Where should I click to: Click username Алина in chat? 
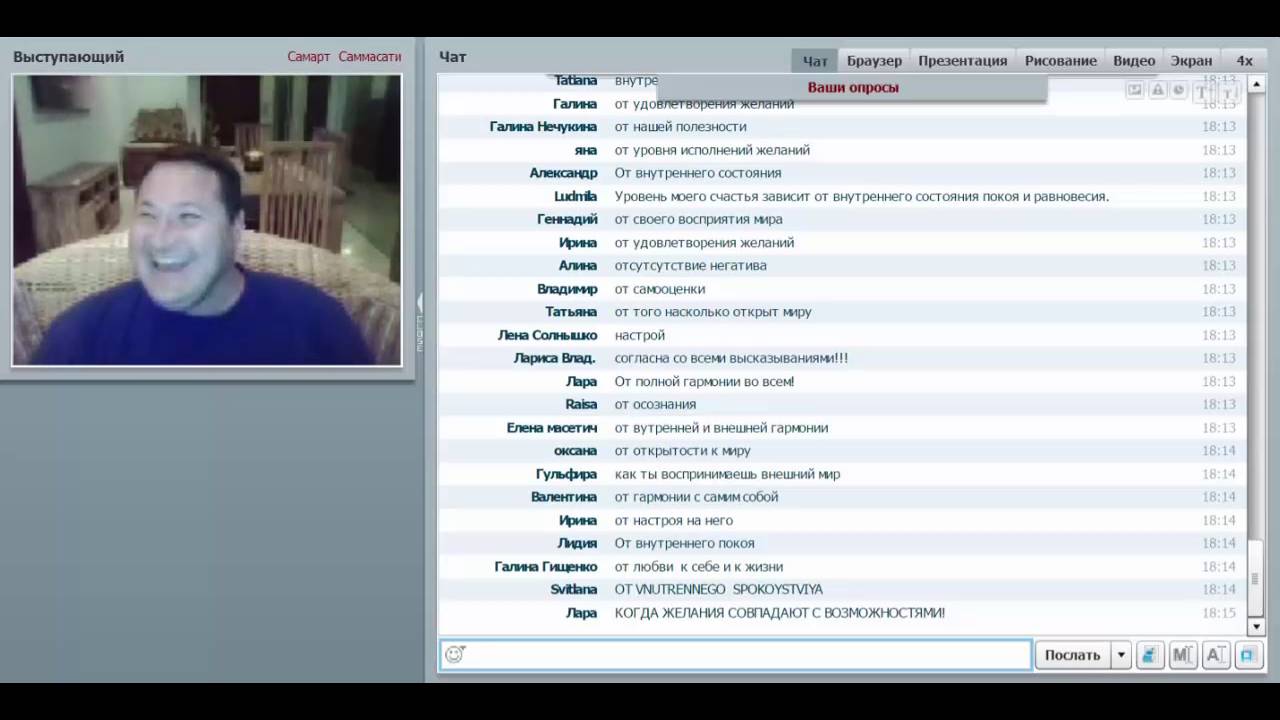click(x=578, y=265)
